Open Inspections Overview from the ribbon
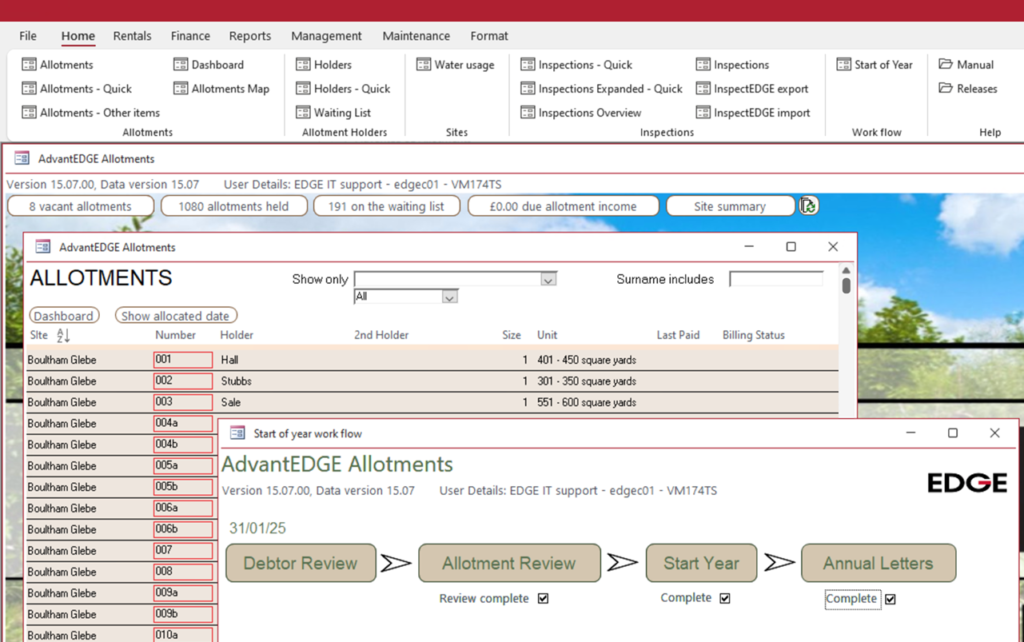 528,113
